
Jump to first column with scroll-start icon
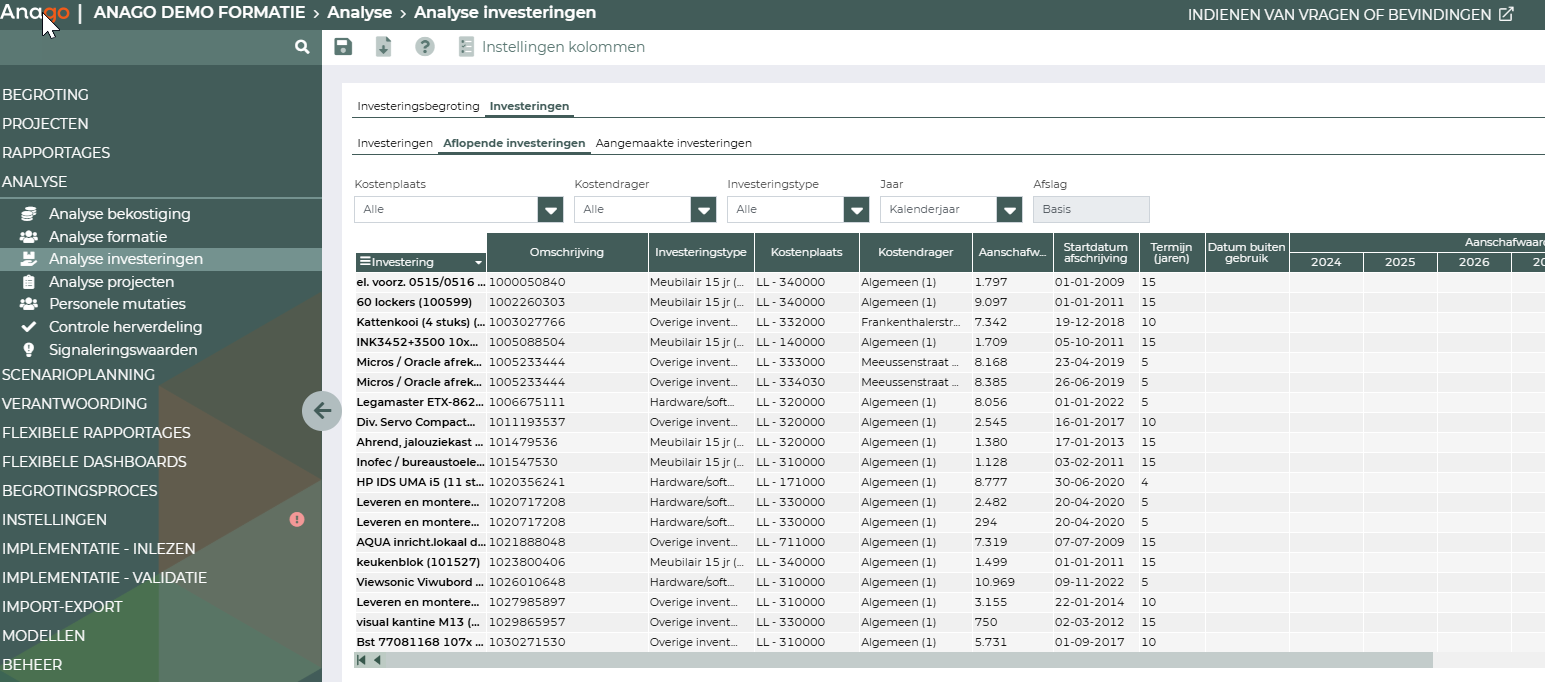pos(361,660)
